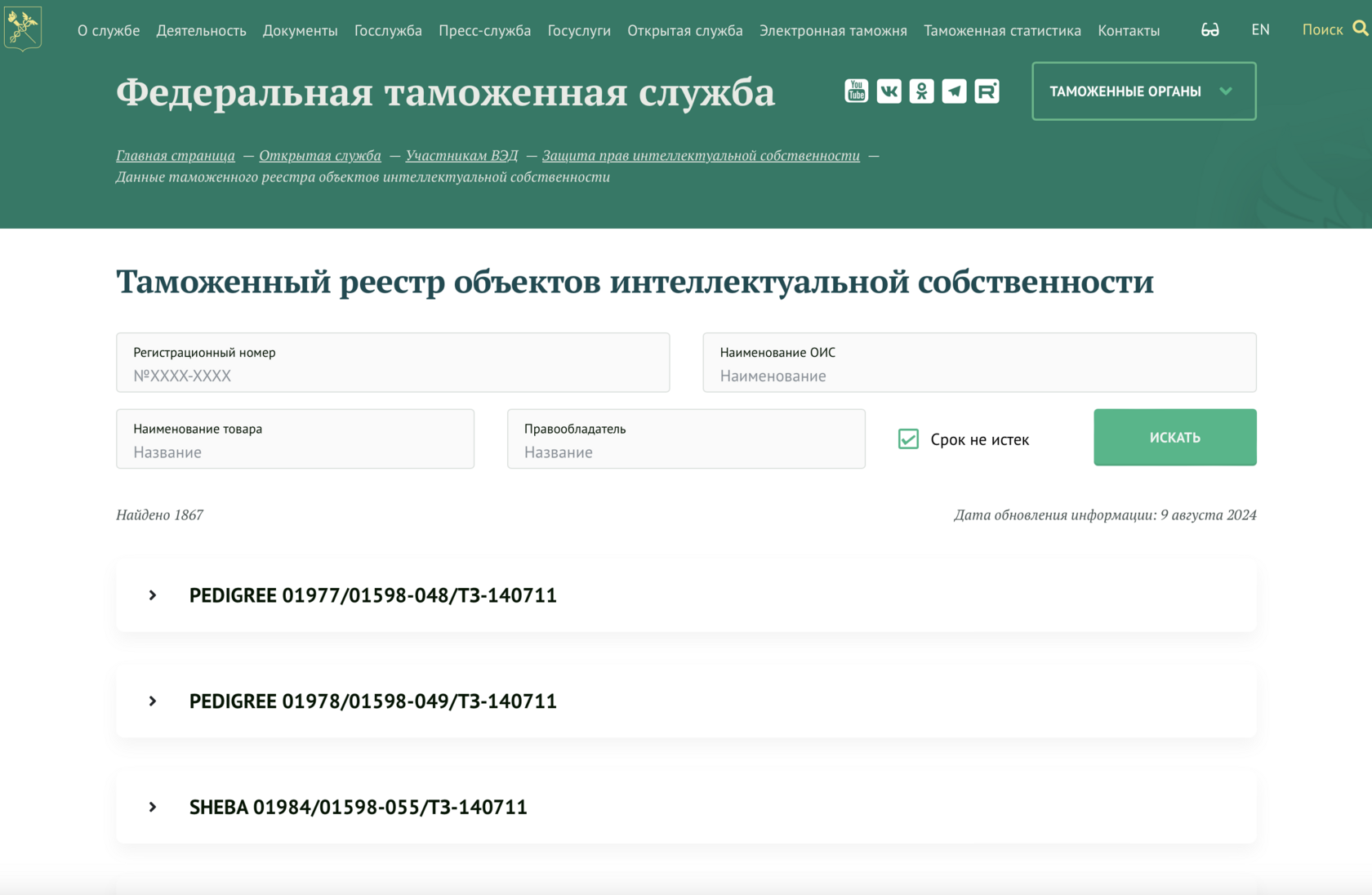This screenshot has width=1372, height=895.
Task: Open the Odnoklassniki social icon
Action: 921,91
